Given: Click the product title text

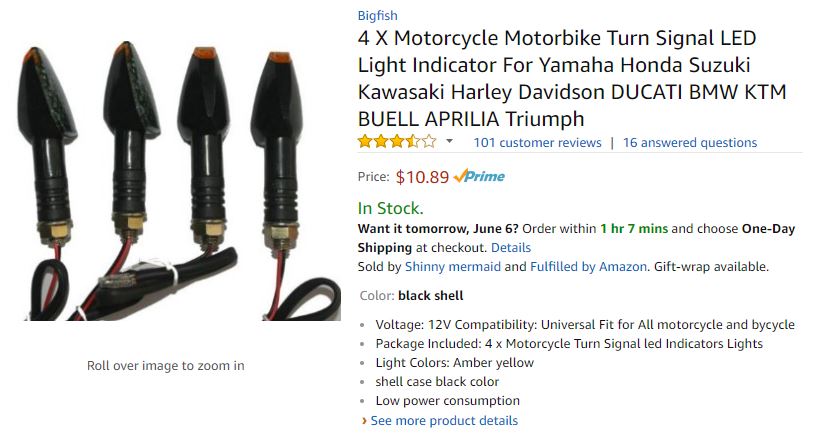Looking at the screenshot, I should (572, 78).
